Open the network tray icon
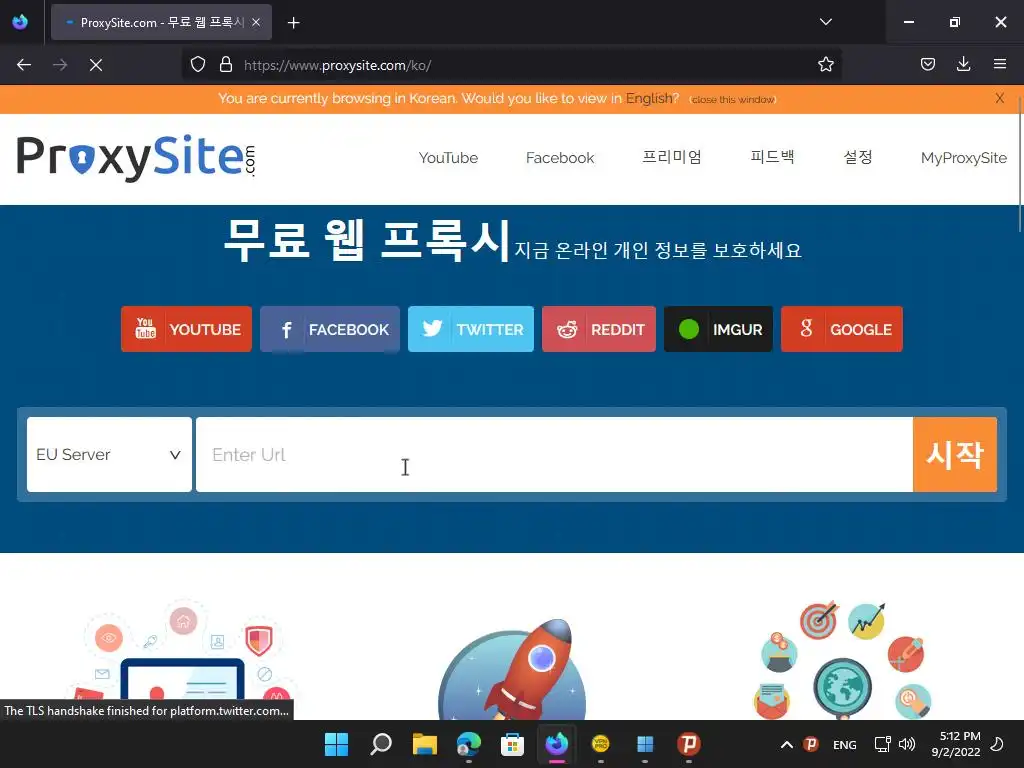The width and height of the screenshot is (1024, 768). pyautogui.click(x=882, y=744)
